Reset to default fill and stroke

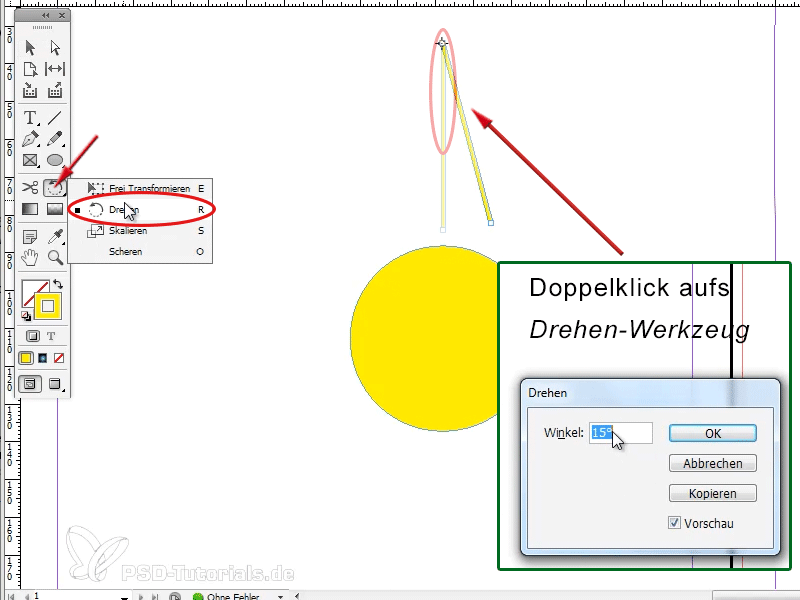pyautogui.click(x=26, y=316)
